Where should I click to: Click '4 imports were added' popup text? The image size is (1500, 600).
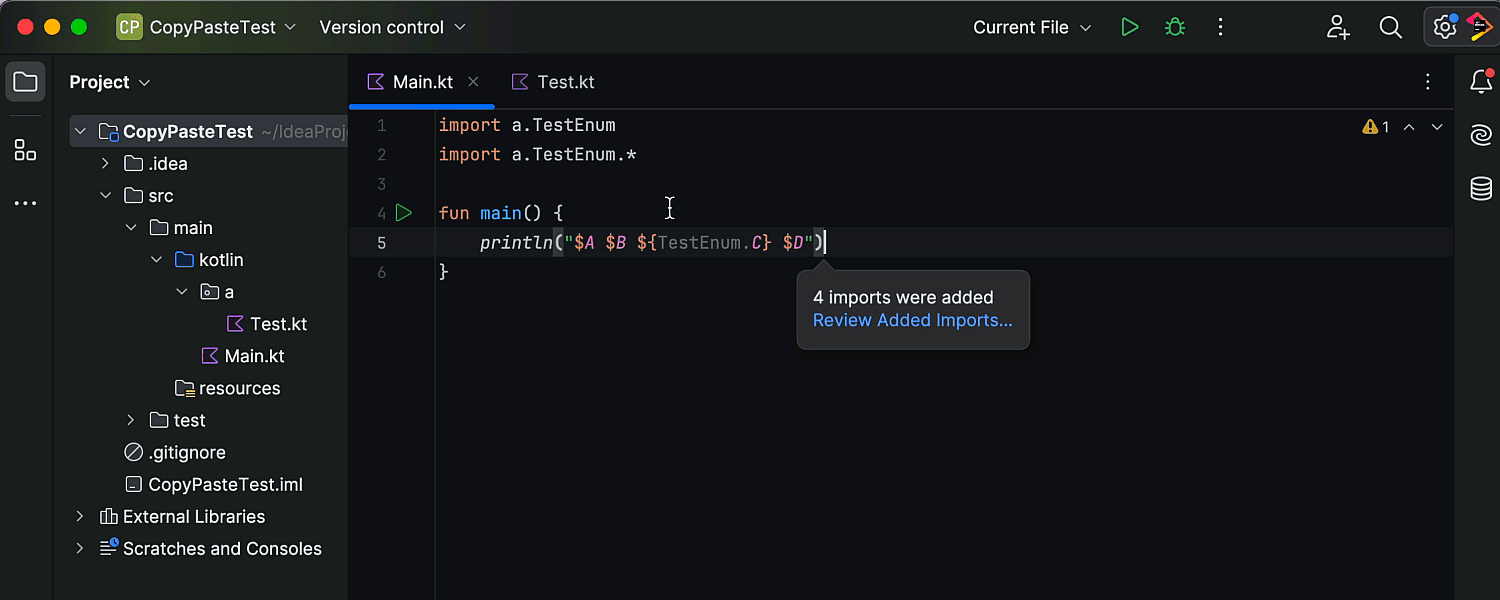[x=903, y=297]
